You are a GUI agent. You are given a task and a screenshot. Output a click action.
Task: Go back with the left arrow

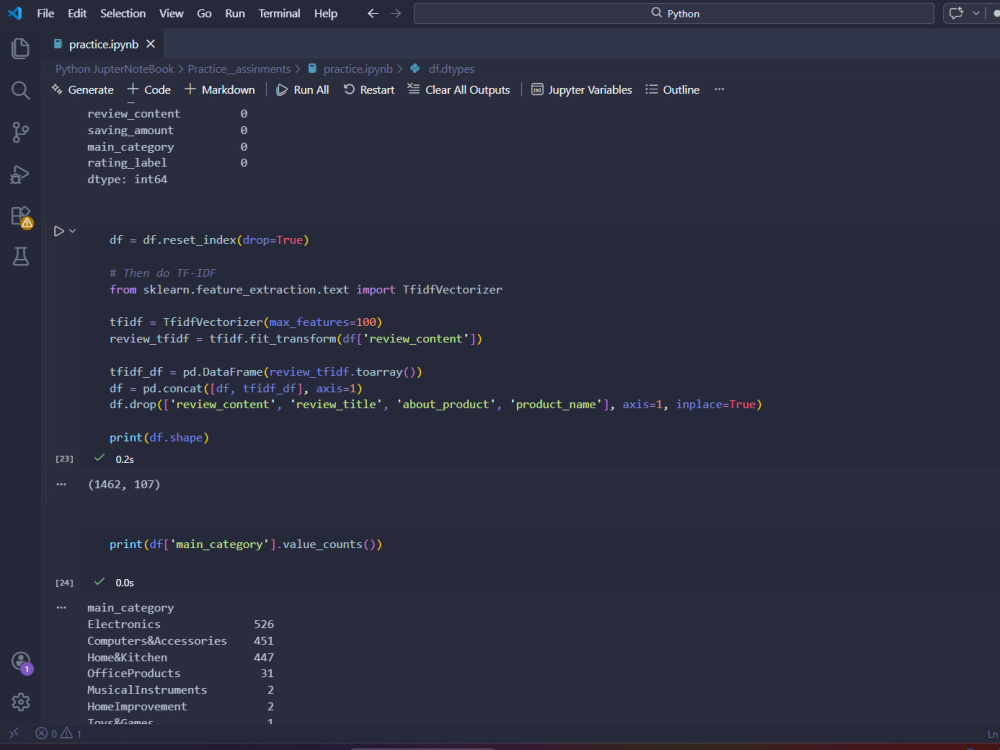[372, 13]
